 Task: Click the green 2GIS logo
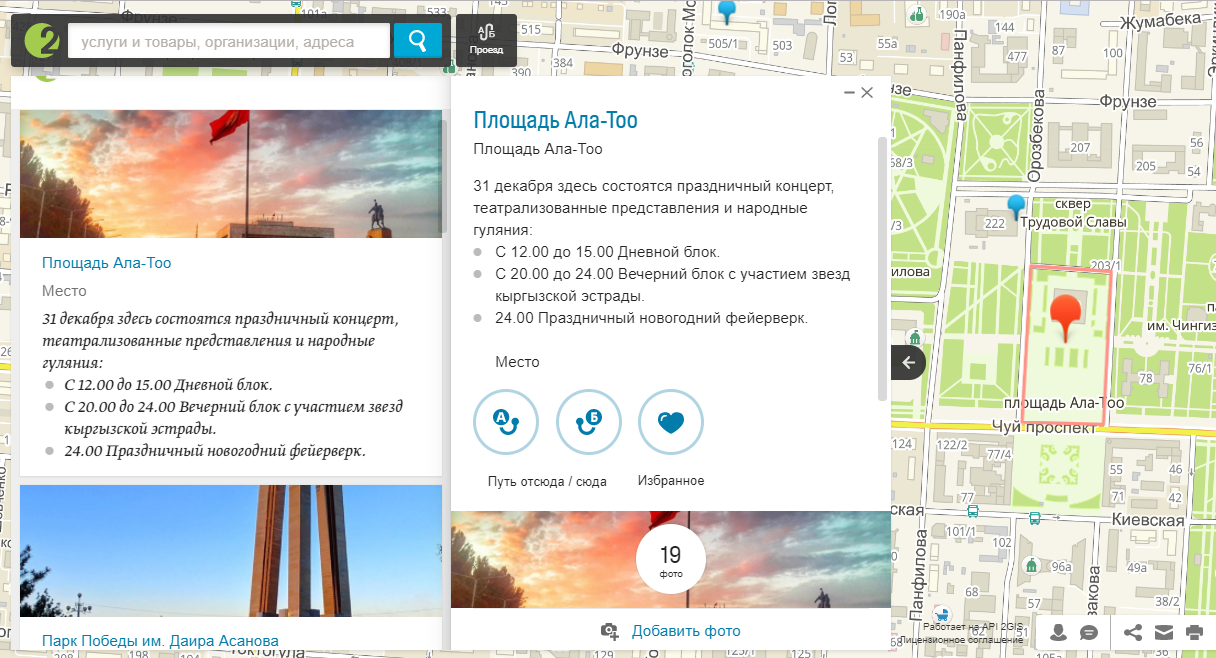(x=42, y=41)
